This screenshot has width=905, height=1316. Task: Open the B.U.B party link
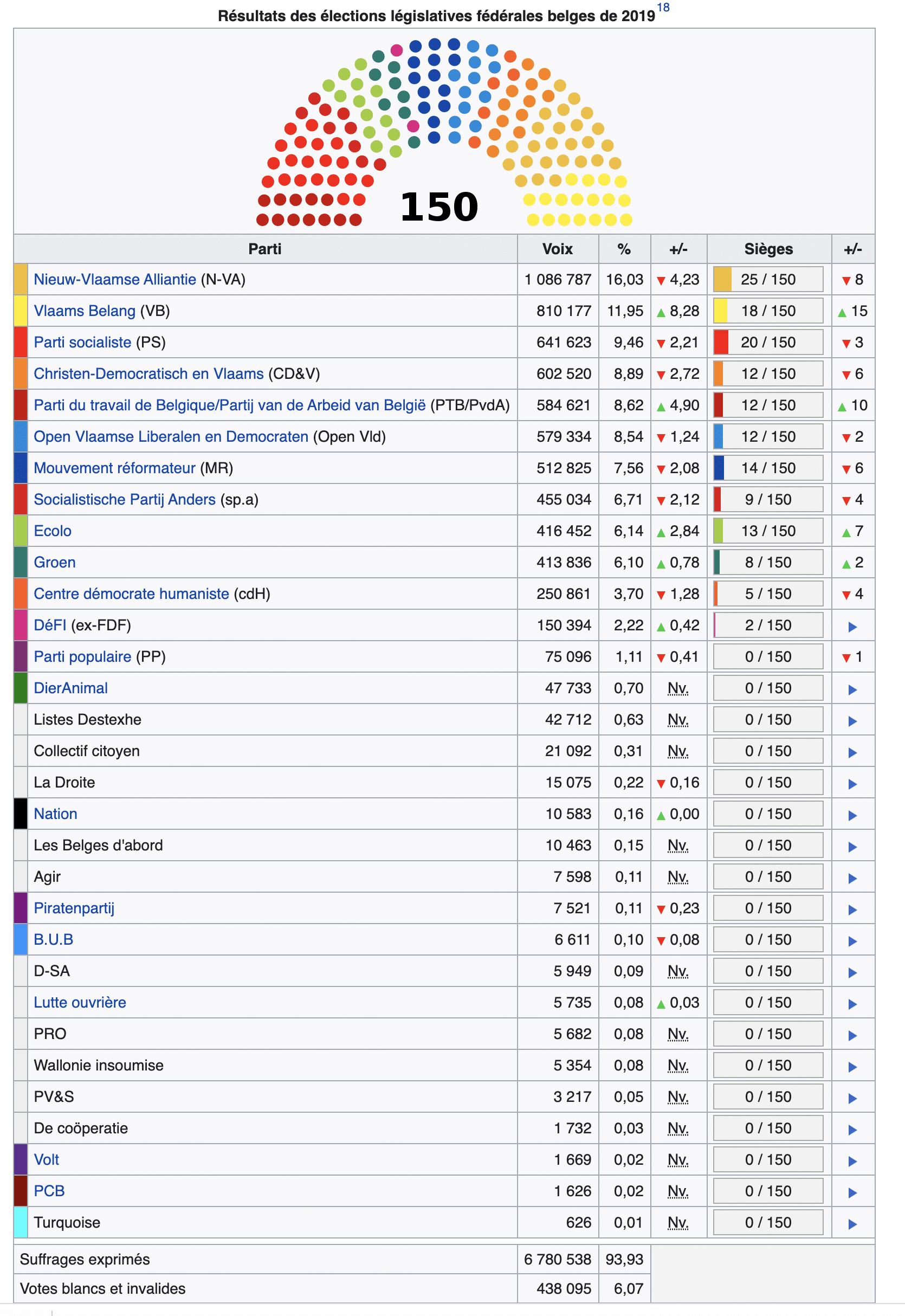53,939
